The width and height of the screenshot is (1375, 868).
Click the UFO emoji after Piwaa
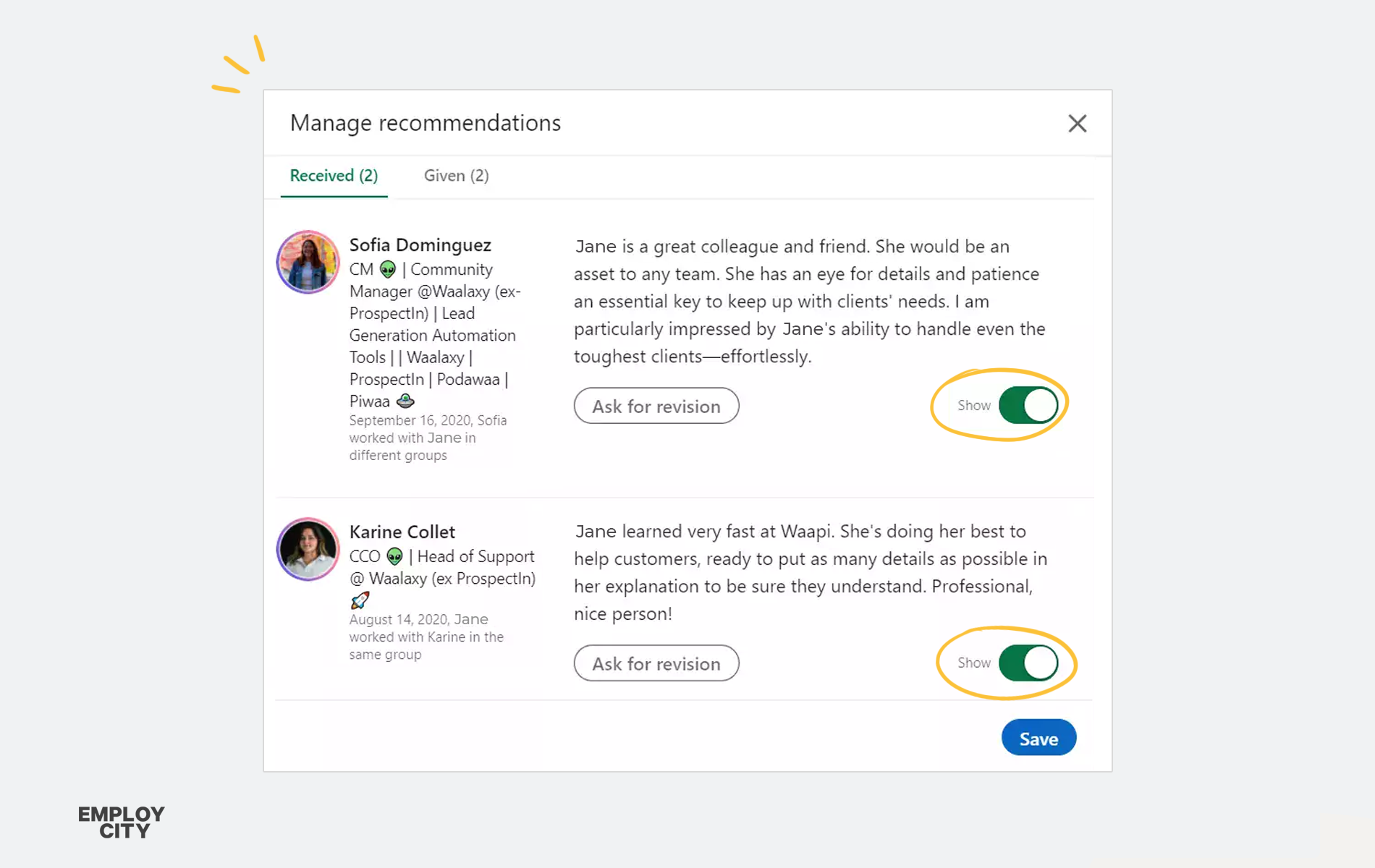405,401
